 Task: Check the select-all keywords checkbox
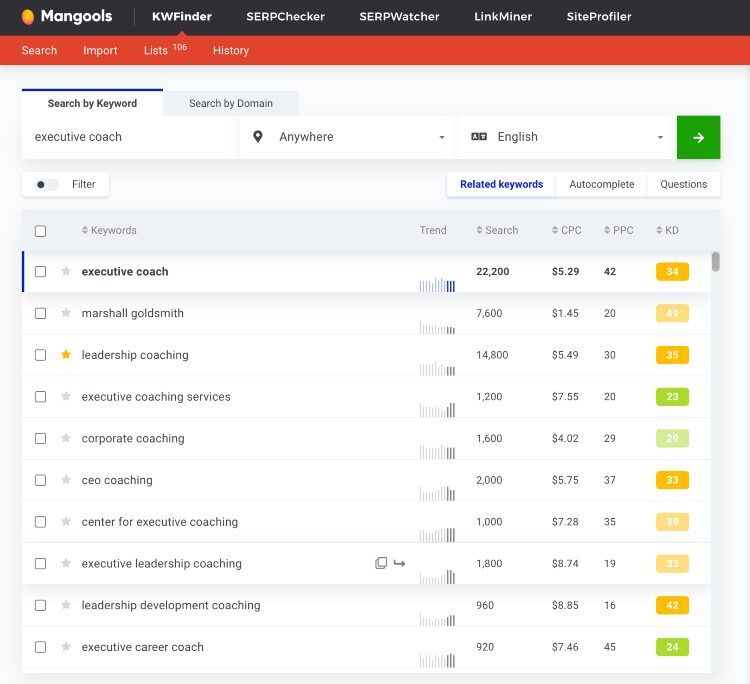click(41, 231)
